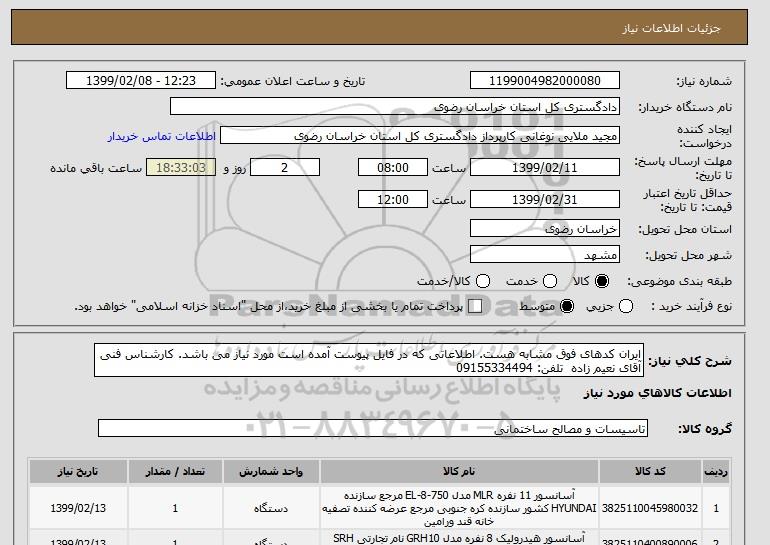This screenshot has height=545, width=770.
Task: Click the جزئیات اطلاعات نیاز page header
Action: 671,28
